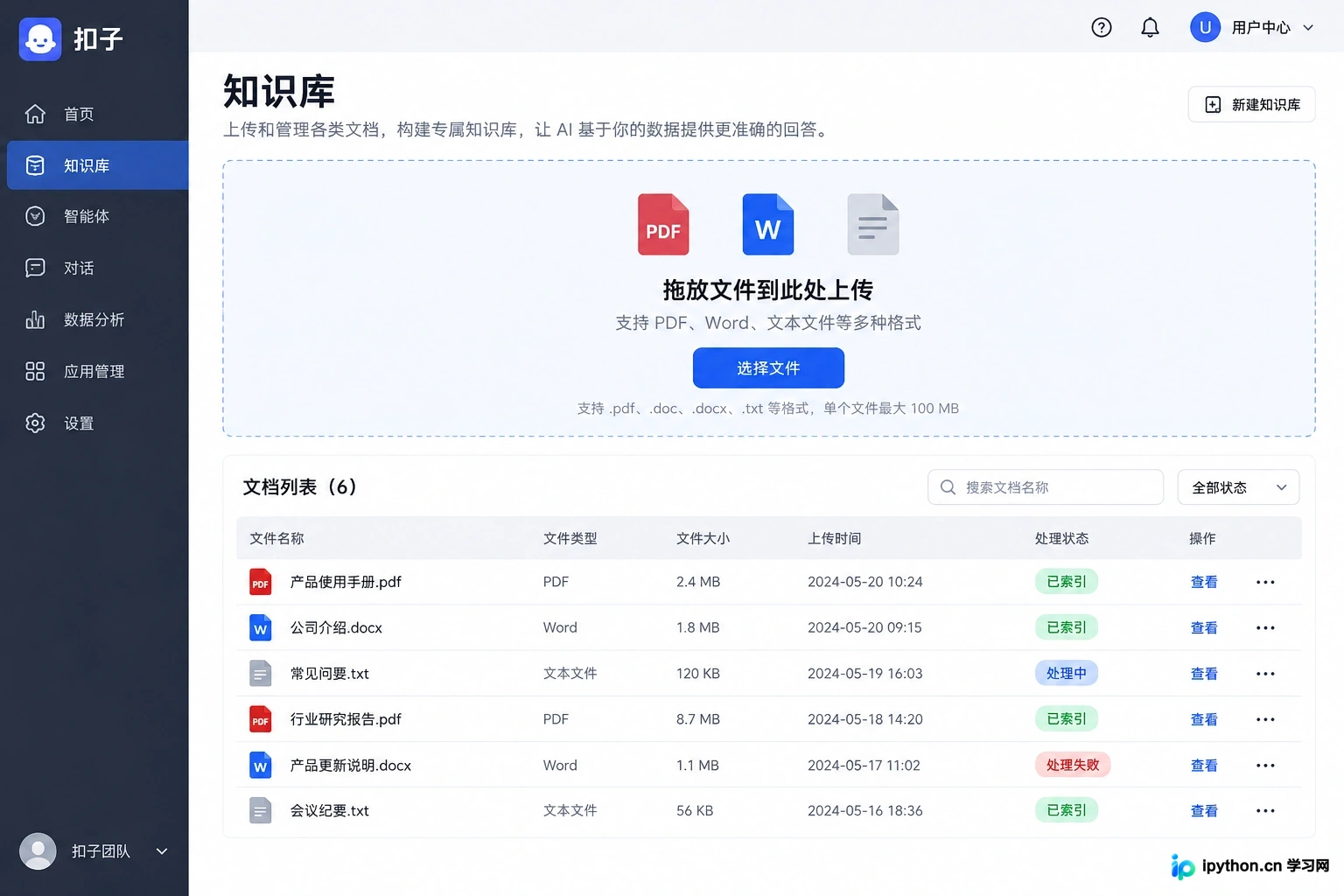Click the Word icon beside 公司介绍.docx
Screen dimensions: 1344x896
click(261, 627)
